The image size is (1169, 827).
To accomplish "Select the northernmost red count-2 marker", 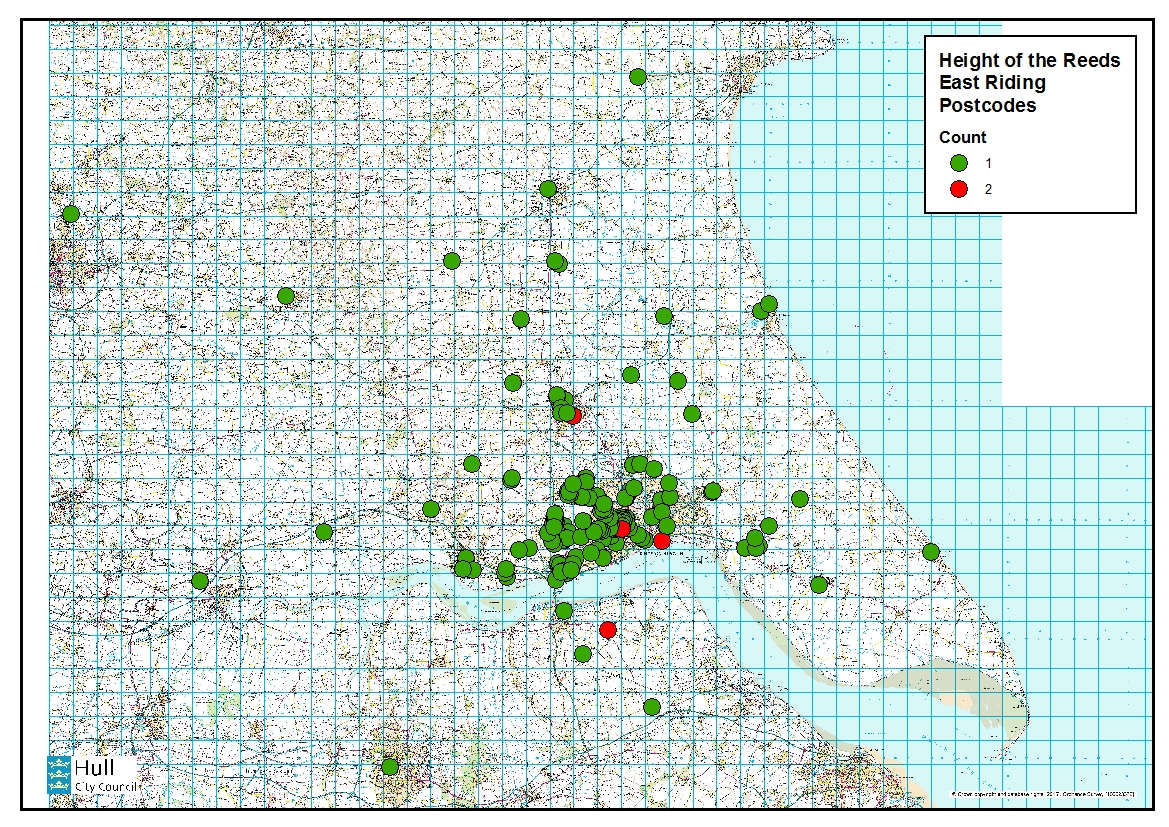I will pyautogui.click(x=573, y=416).
